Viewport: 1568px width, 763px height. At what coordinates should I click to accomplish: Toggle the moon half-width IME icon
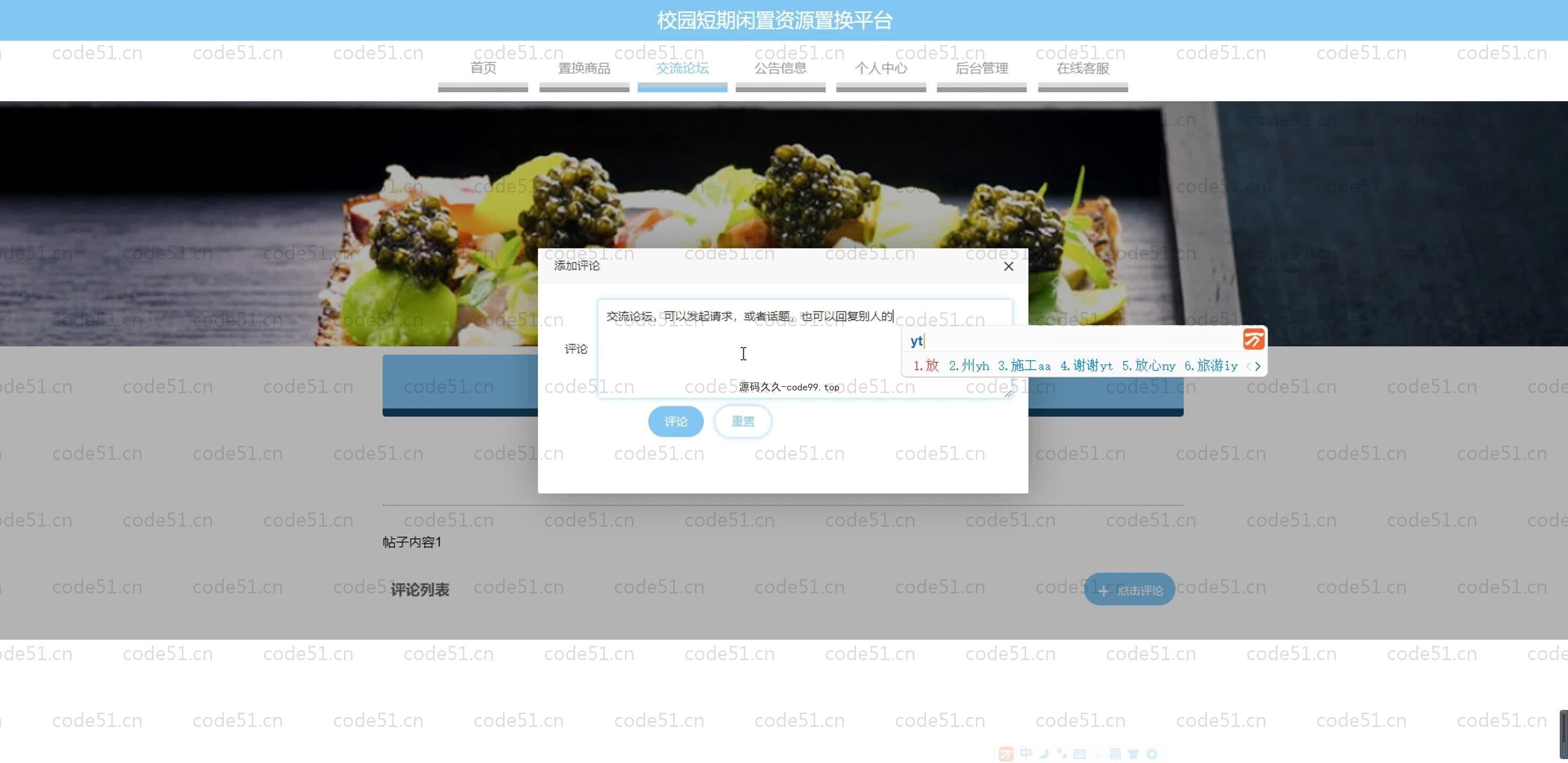(x=1044, y=755)
